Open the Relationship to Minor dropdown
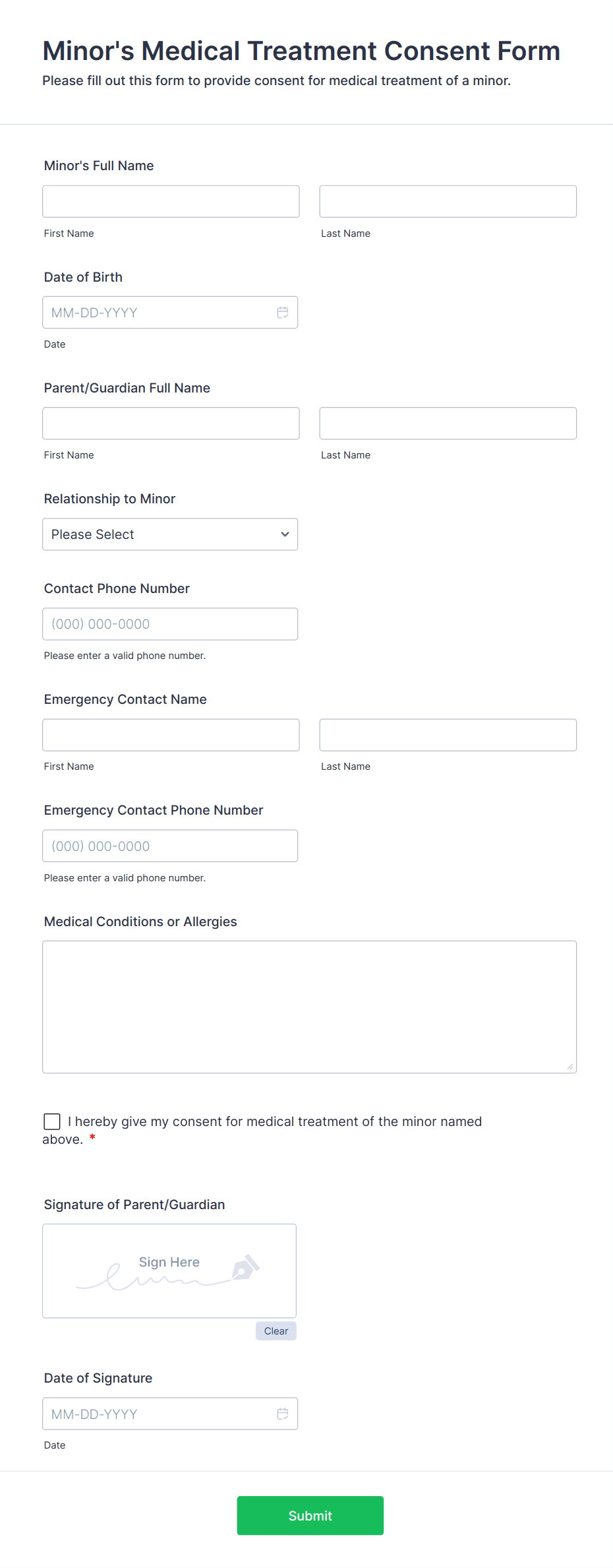The height and width of the screenshot is (1568, 613). [169, 534]
